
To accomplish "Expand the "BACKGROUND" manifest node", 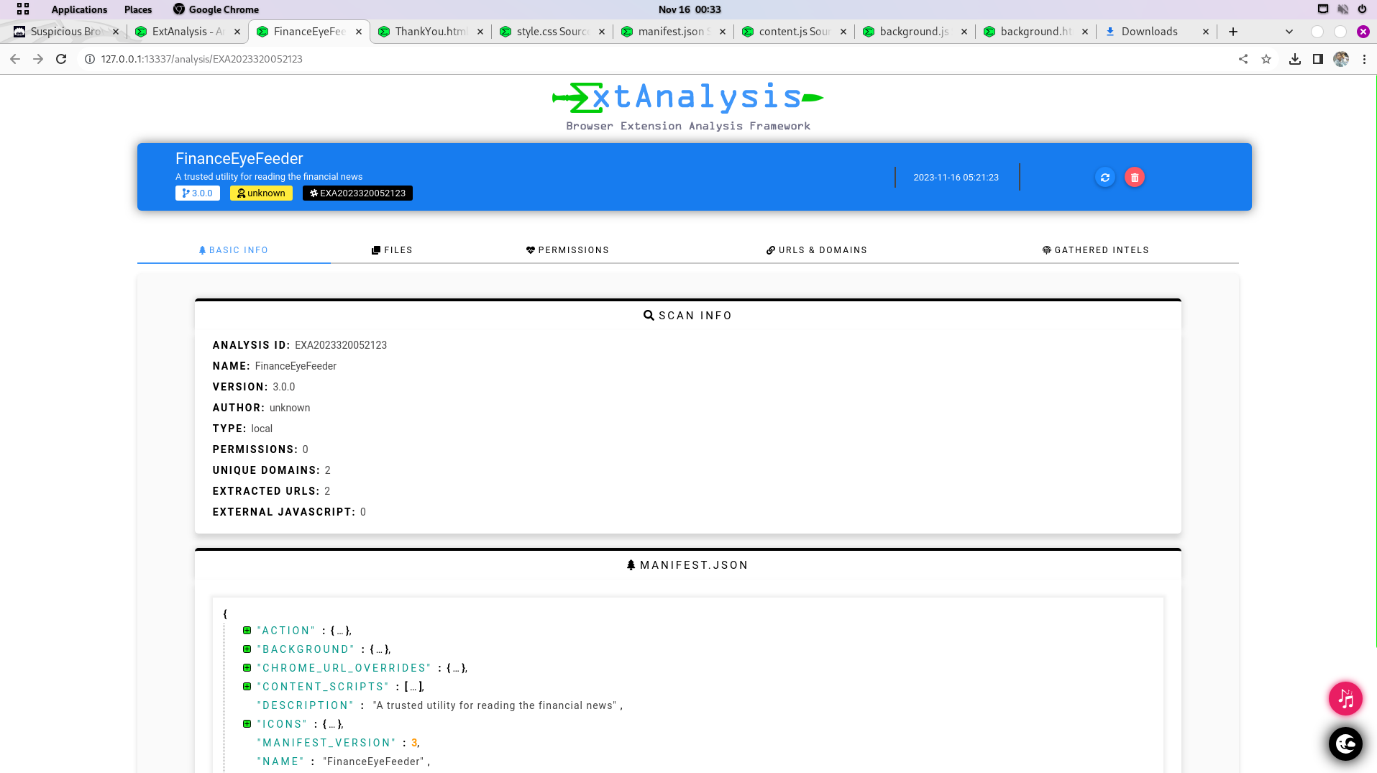I will [247, 649].
